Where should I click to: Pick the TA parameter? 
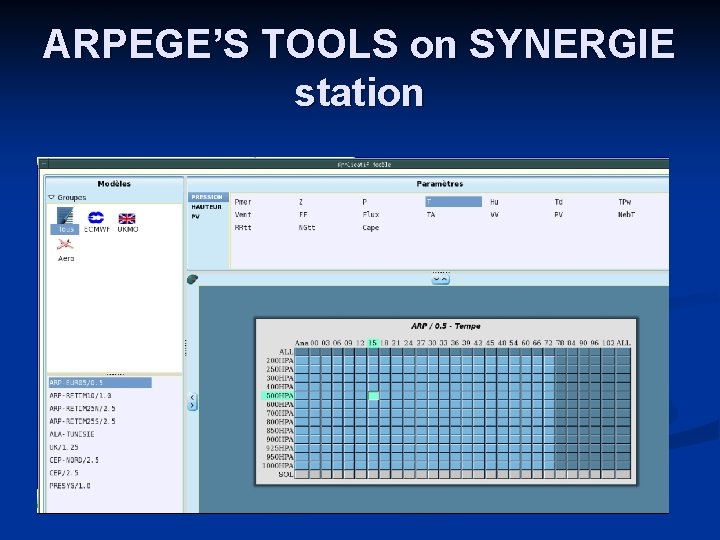click(x=431, y=214)
